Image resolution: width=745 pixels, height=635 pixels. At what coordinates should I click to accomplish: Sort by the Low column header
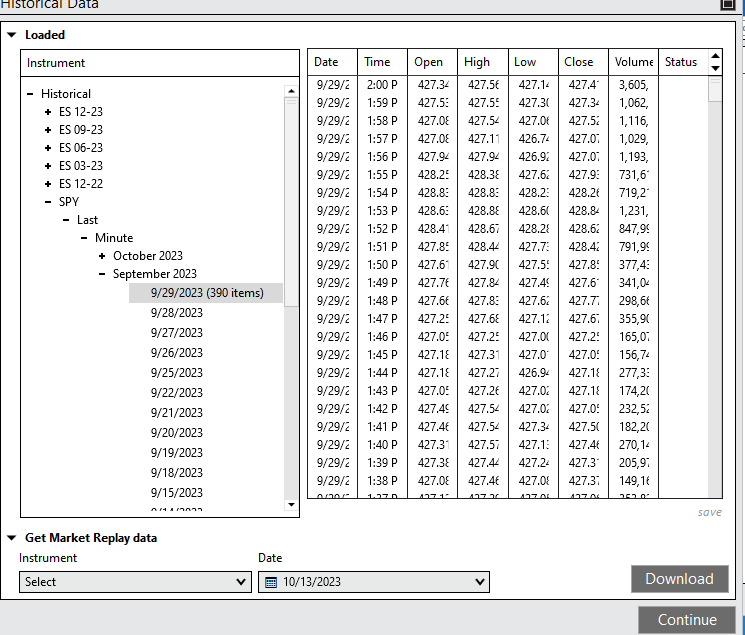pyautogui.click(x=533, y=62)
